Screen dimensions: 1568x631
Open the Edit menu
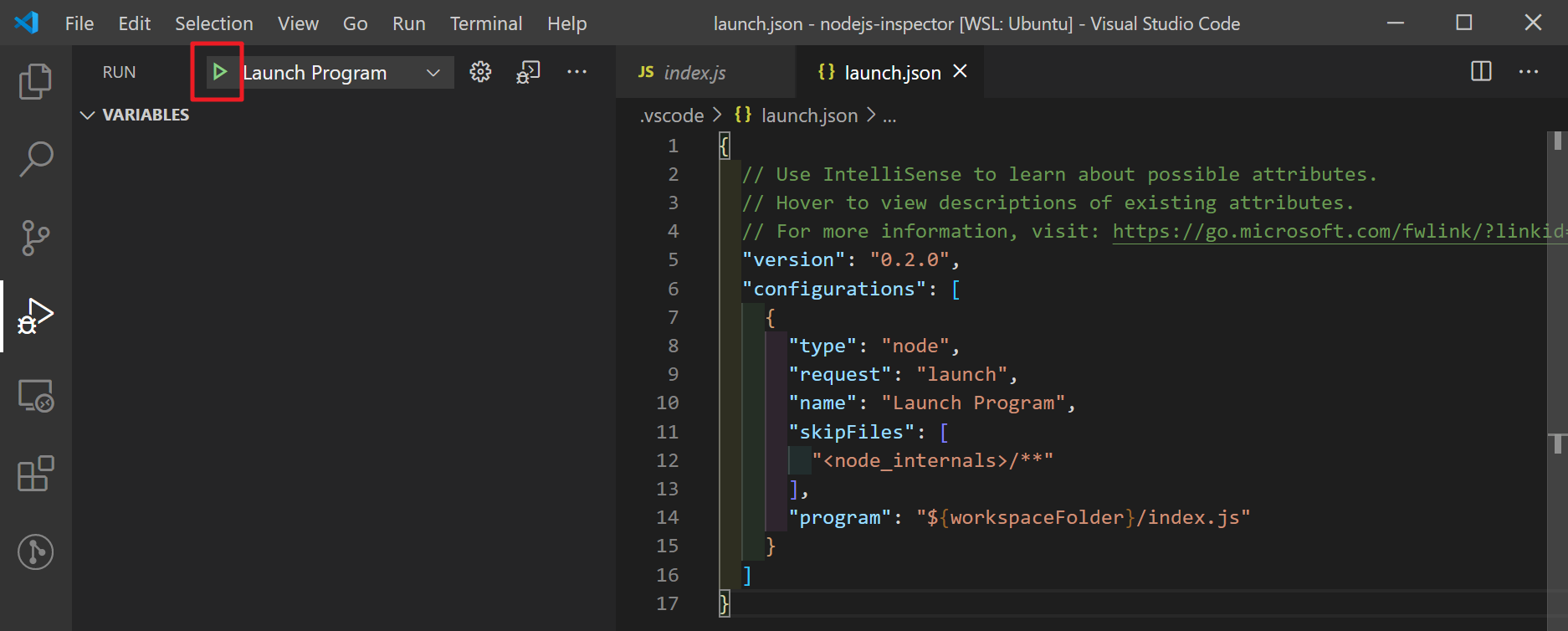click(x=134, y=23)
